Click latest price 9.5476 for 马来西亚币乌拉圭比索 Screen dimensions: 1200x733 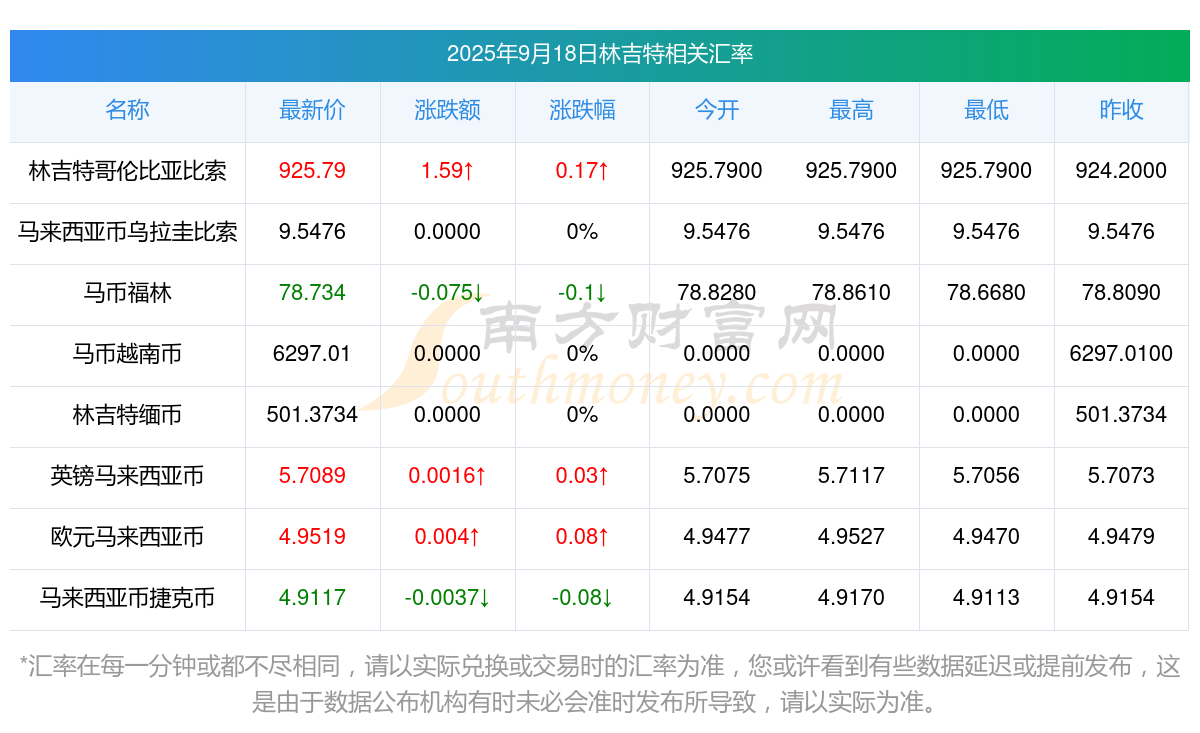[x=312, y=232]
